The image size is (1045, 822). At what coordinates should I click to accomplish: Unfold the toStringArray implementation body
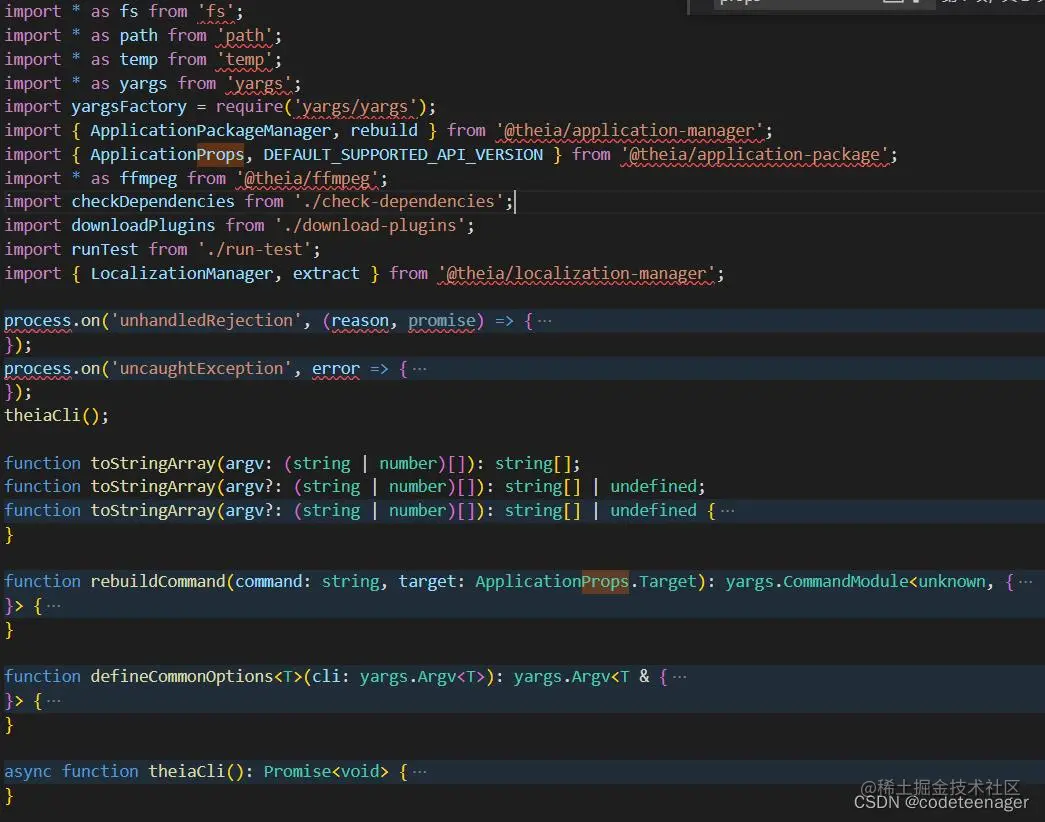728,511
